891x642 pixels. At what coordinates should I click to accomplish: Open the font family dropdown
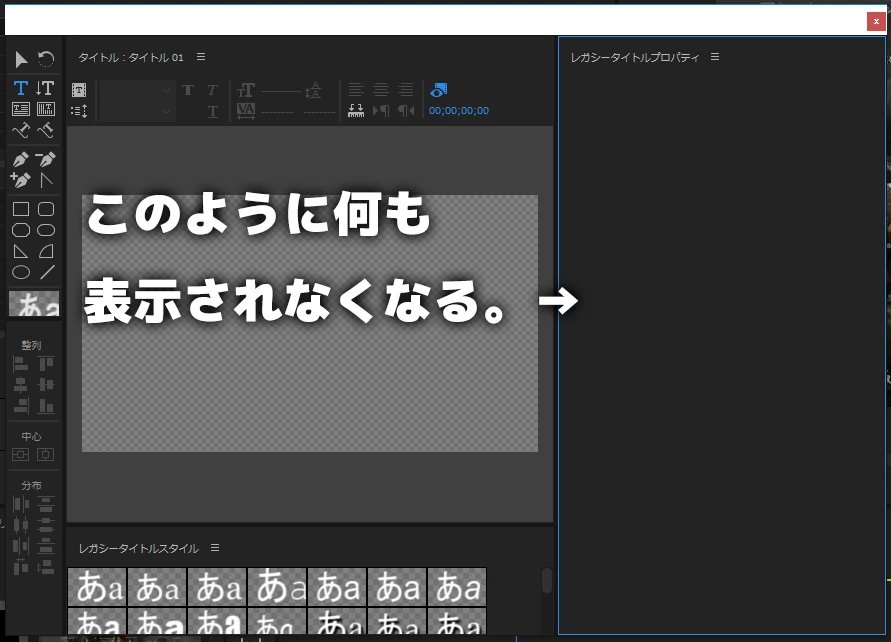coord(136,90)
